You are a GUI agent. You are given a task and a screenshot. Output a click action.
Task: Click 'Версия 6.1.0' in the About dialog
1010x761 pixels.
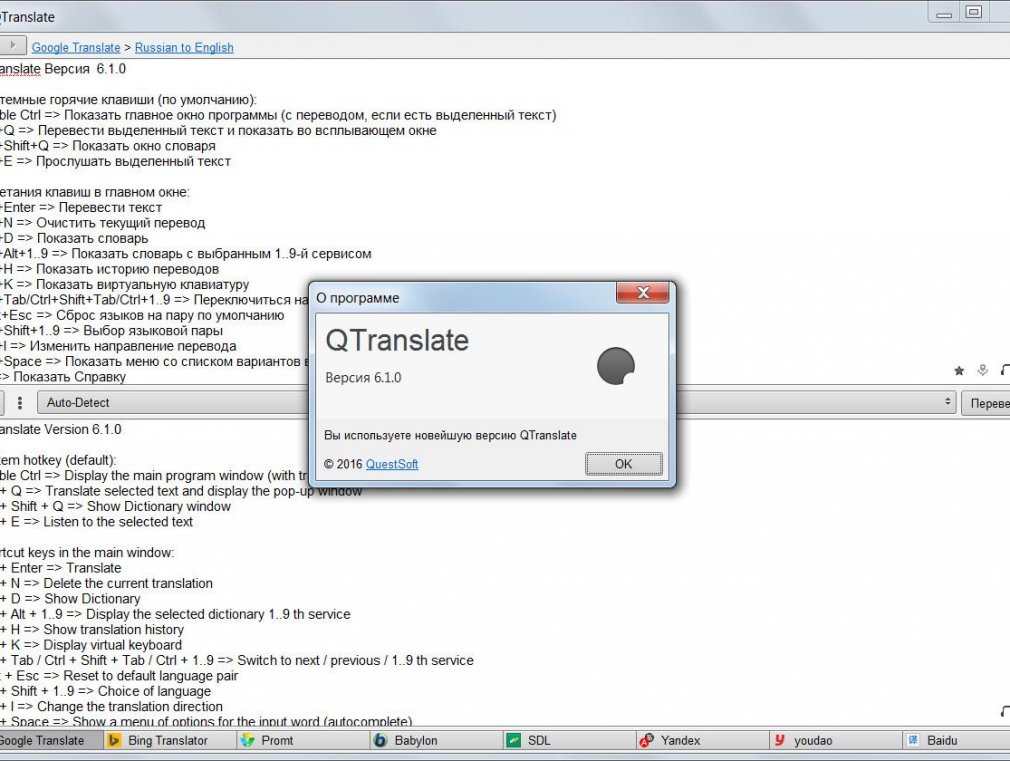pos(363,378)
